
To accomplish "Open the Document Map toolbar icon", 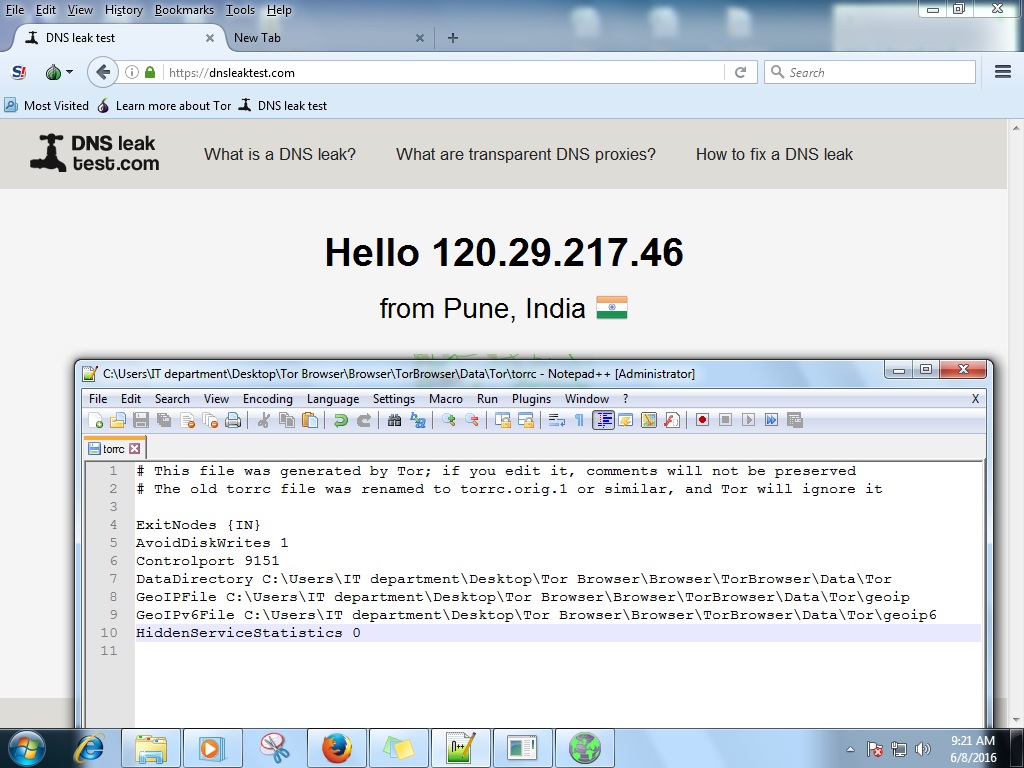I will pos(648,421).
